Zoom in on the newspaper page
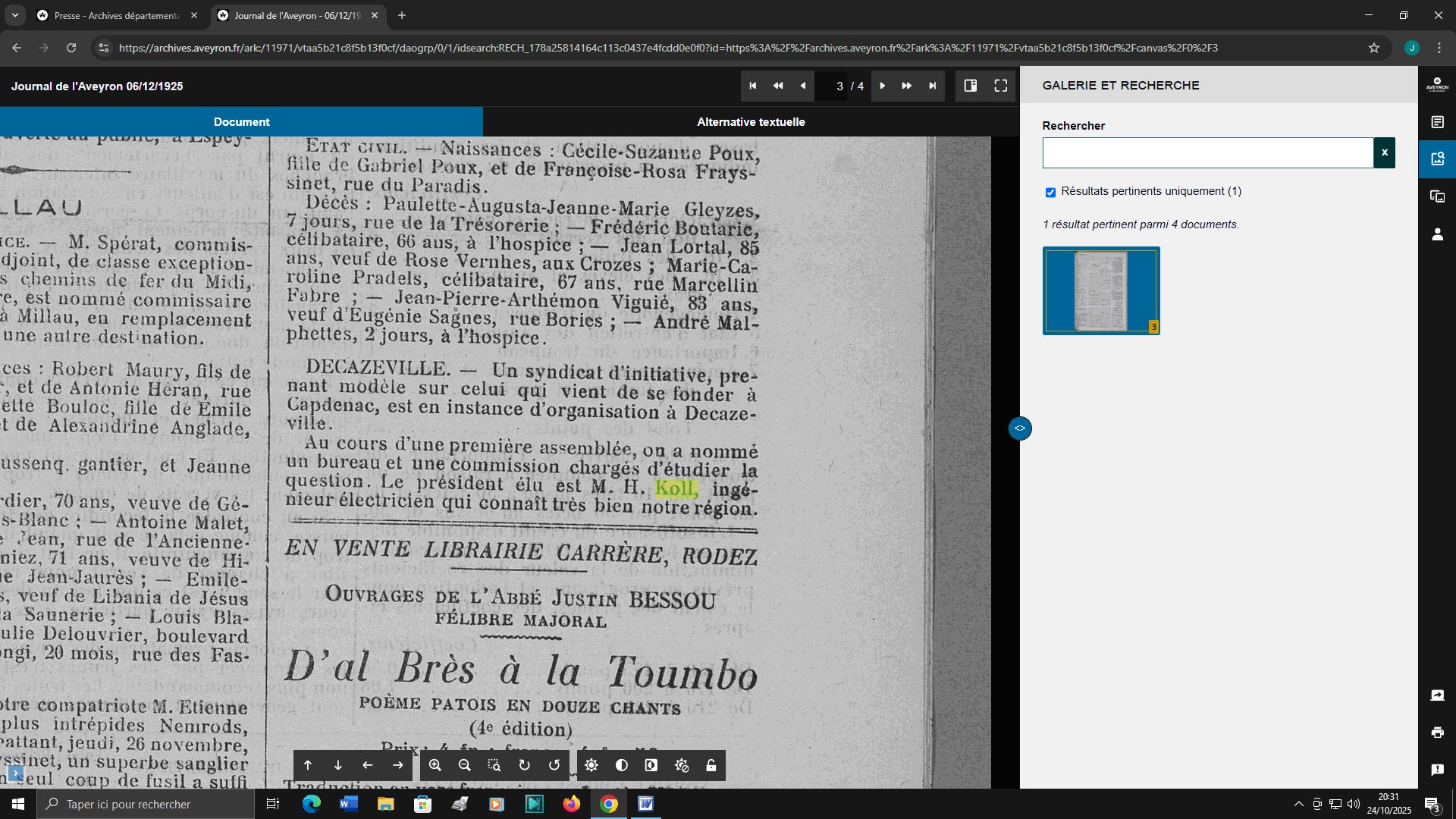1456x819 pixels. 435,765
